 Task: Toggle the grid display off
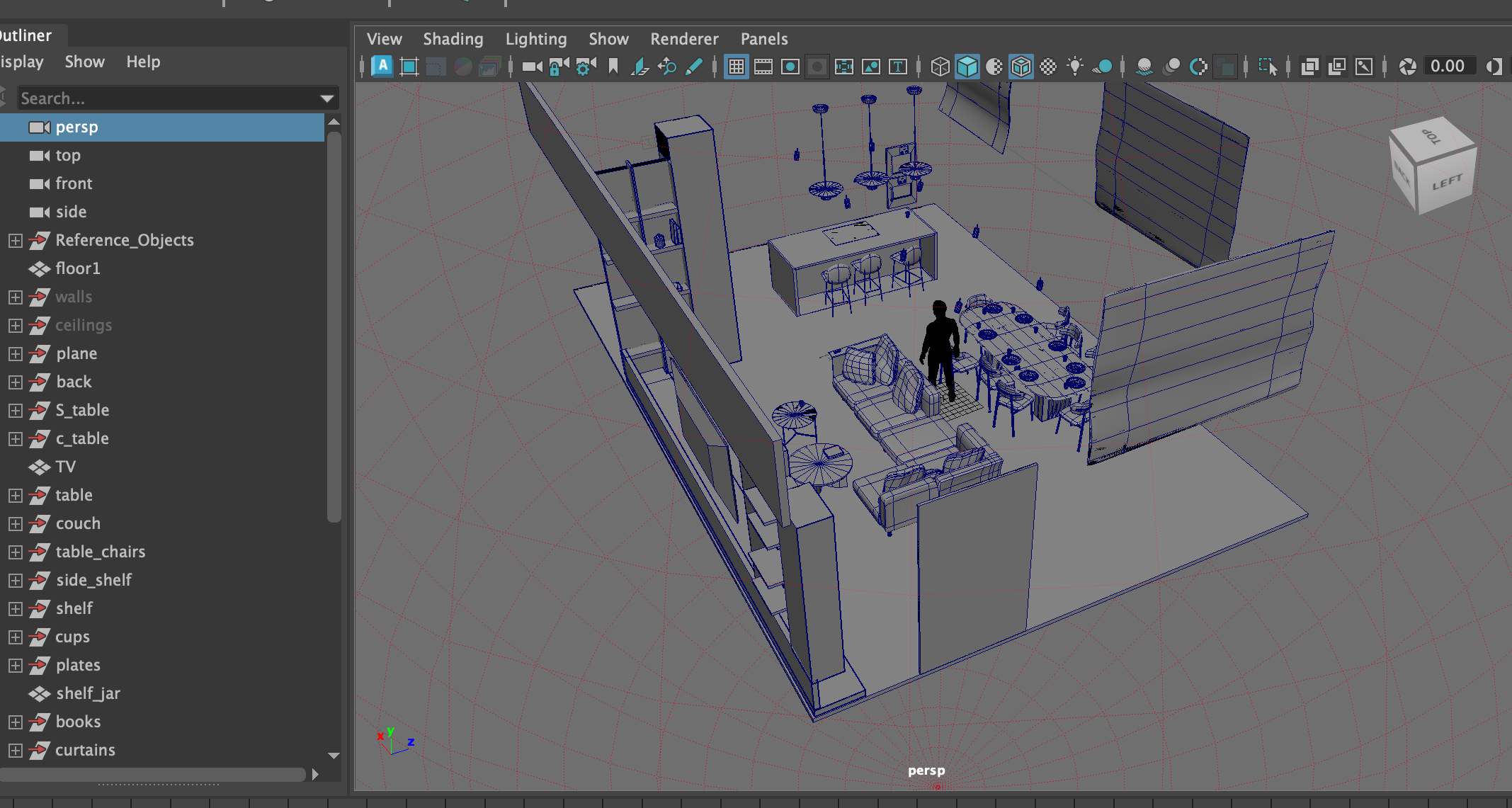click(737, 67)
